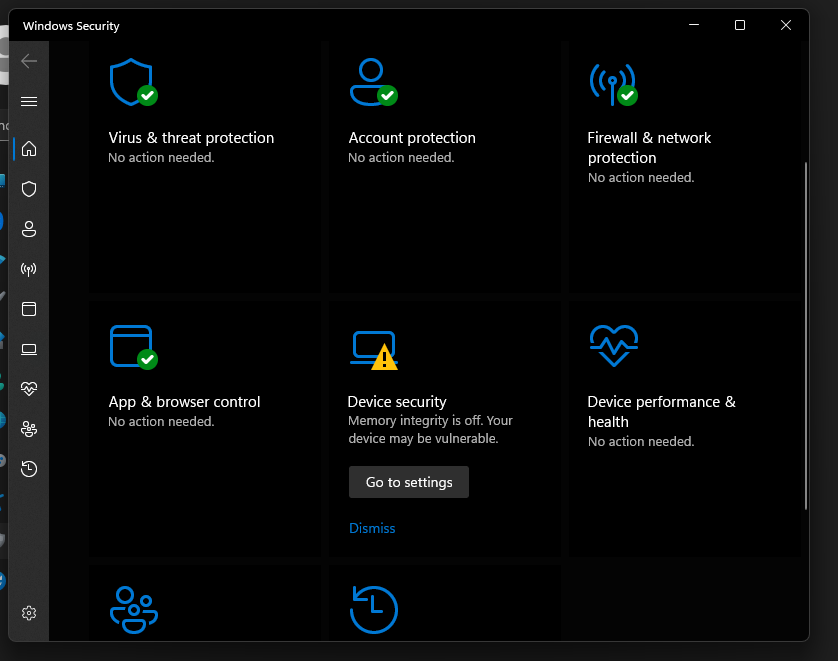Click the large Device performance heart icon
This screenshot has height=661, width=838.
pyautogui.click(x=614, y=346)
